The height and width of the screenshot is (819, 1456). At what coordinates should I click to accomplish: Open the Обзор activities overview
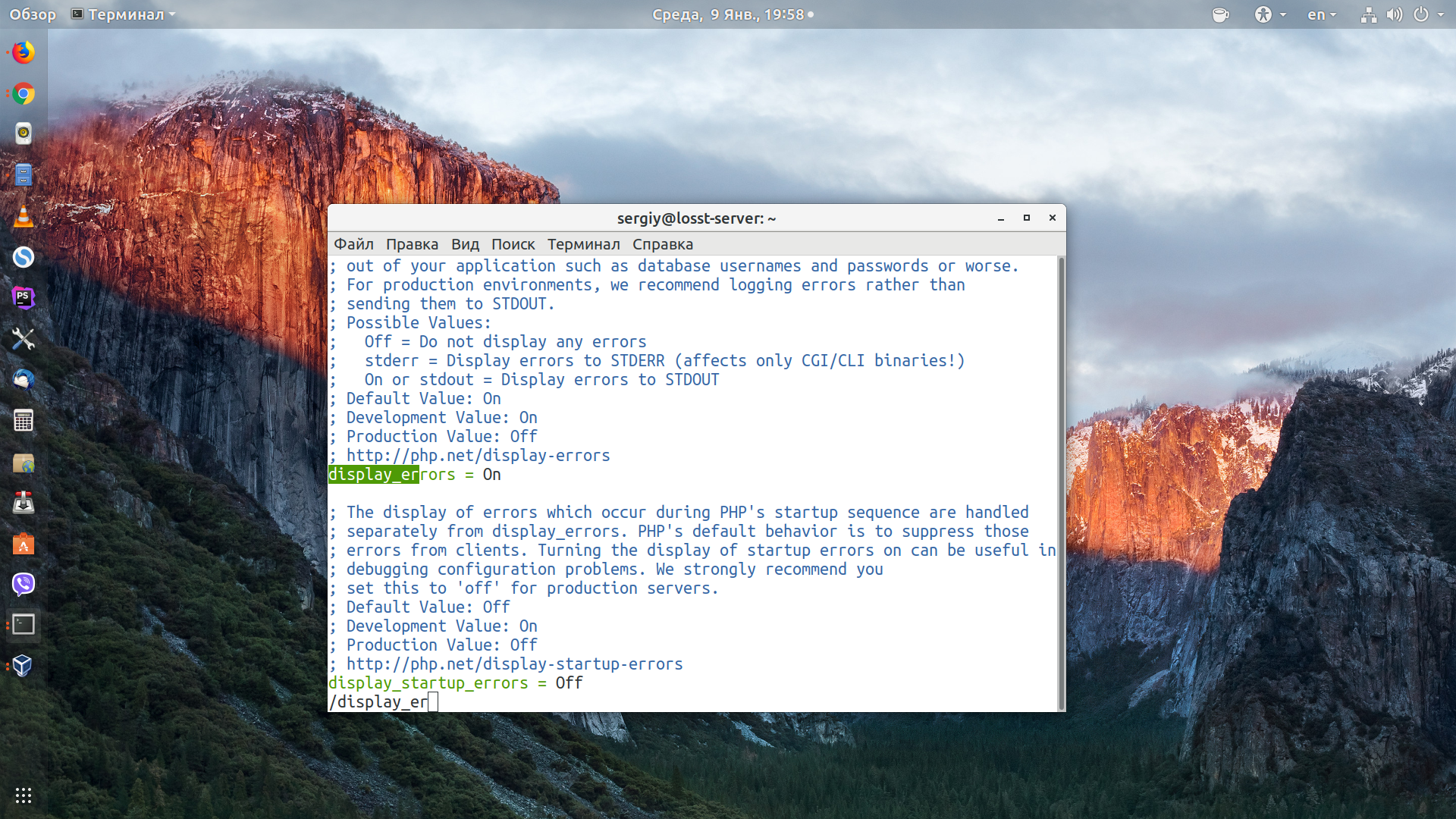(x=33, y=14)
